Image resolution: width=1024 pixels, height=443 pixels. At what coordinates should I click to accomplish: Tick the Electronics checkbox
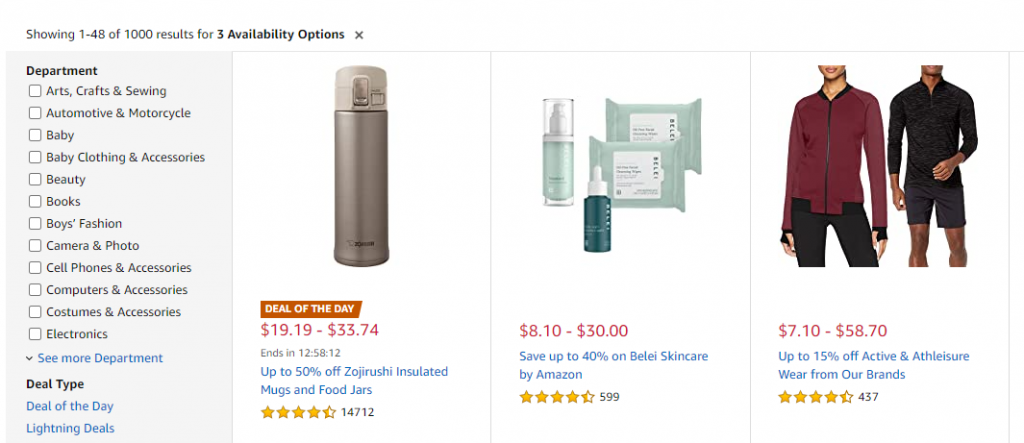(x=35, y=334)
